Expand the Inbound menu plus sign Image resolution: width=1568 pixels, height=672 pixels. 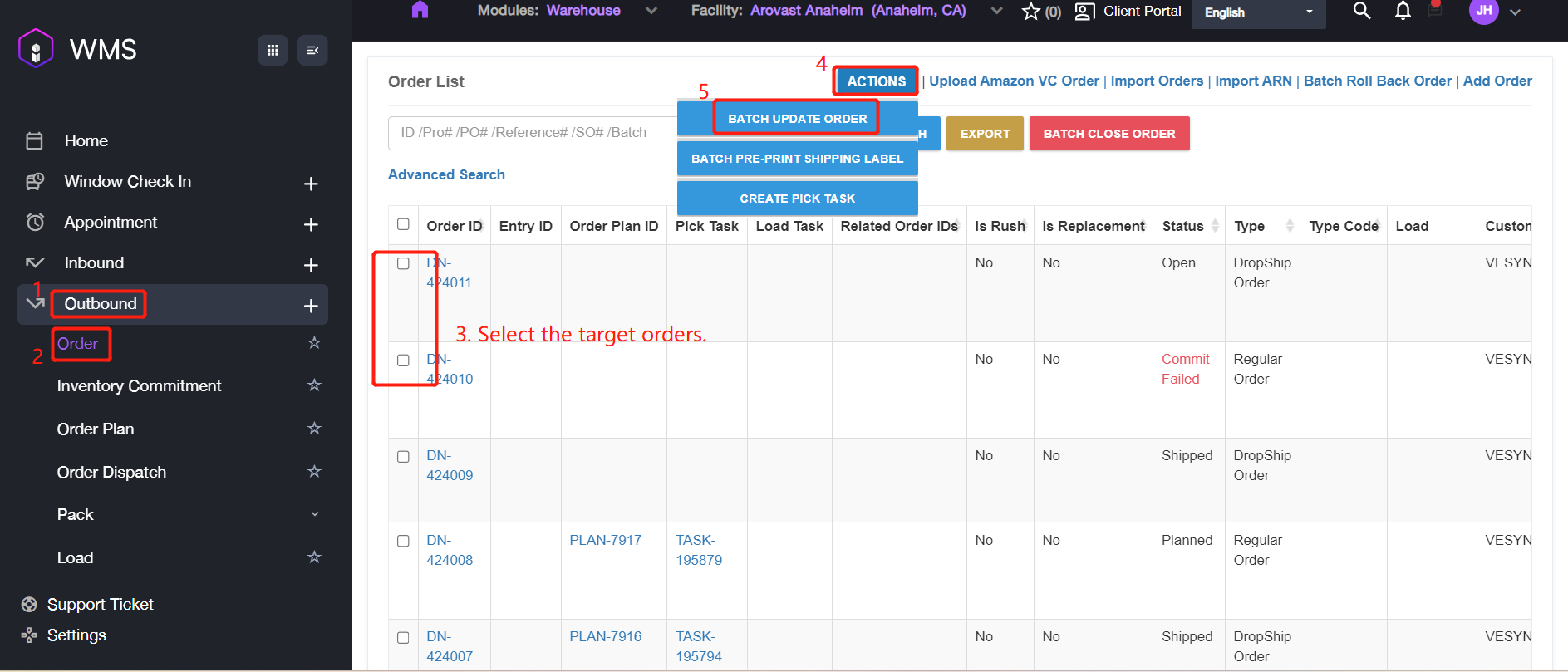tap(311, 265)
